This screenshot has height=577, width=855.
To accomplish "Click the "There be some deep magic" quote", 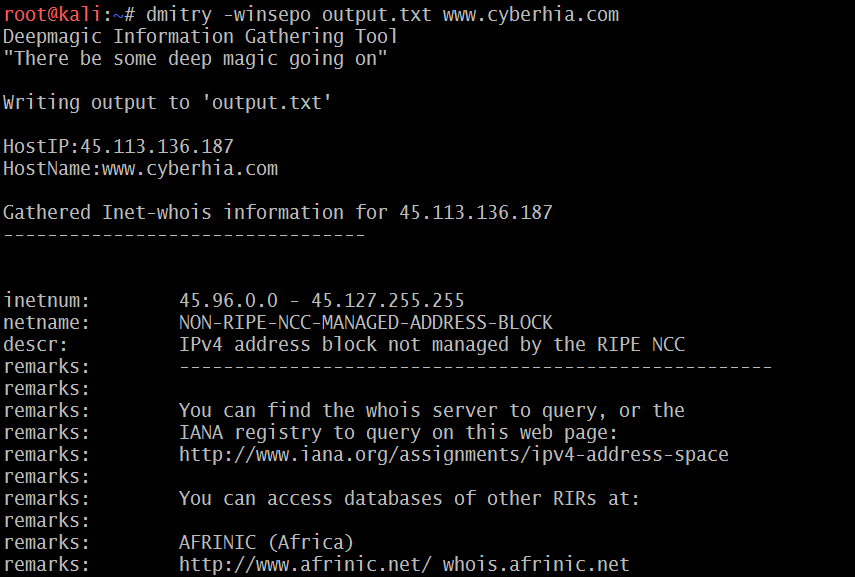I will click(195, 59).
